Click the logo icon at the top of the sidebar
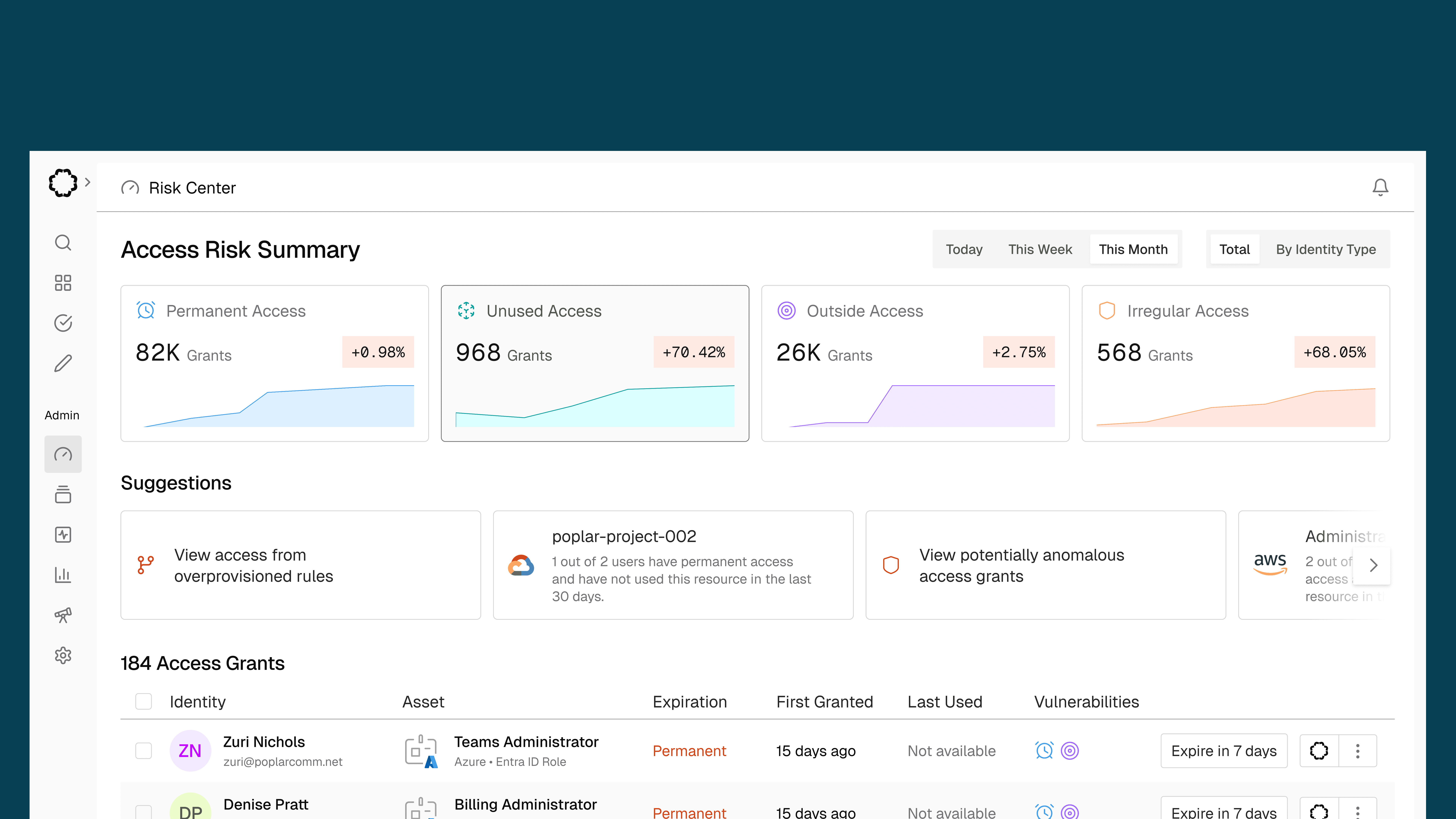Image resolution: width=1456 pixels, height=819 pixels. click(63, 183)
